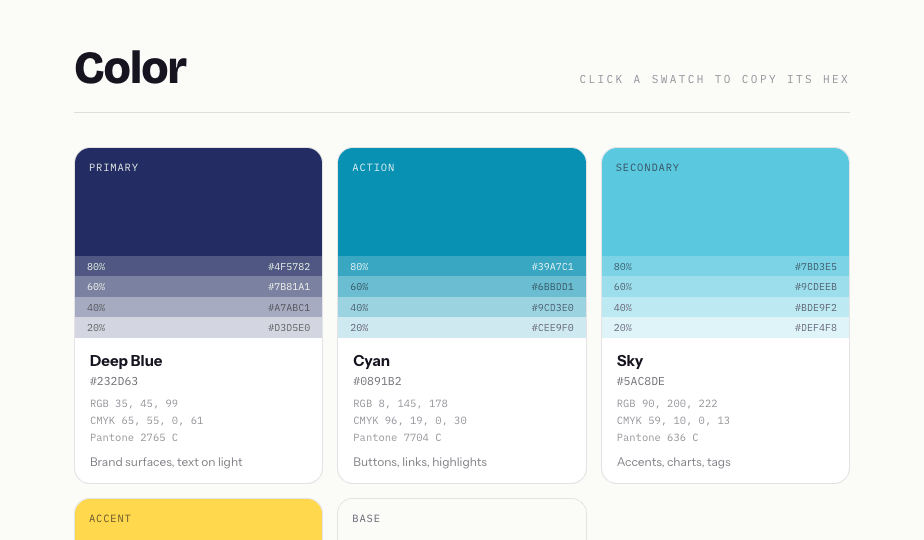Click the CMYK 65, 55, 0, 61 value
Screen dimensions: 924x540
point(146,420)
